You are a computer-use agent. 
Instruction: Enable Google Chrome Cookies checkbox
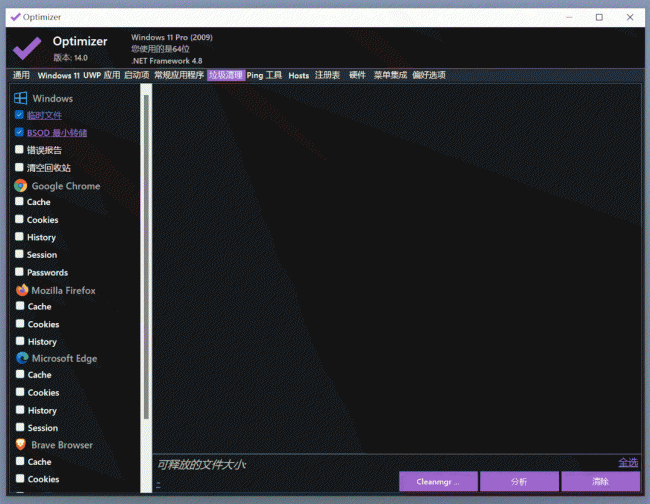[x=19, y=219]
